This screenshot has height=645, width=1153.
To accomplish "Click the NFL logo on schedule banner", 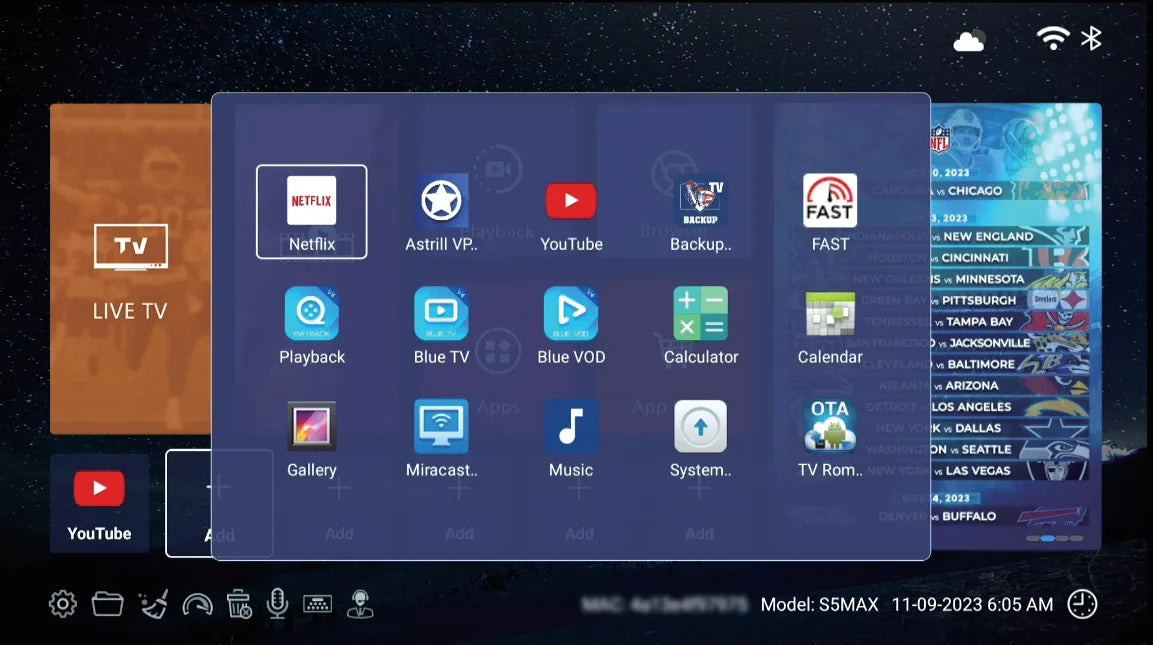I will 940,138.
